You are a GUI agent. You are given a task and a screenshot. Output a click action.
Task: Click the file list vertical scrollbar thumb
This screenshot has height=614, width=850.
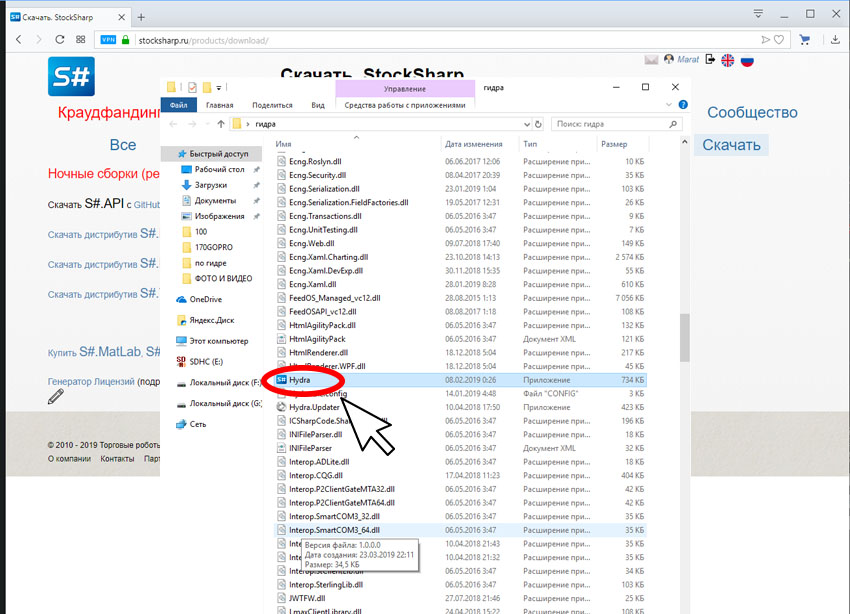685,337
